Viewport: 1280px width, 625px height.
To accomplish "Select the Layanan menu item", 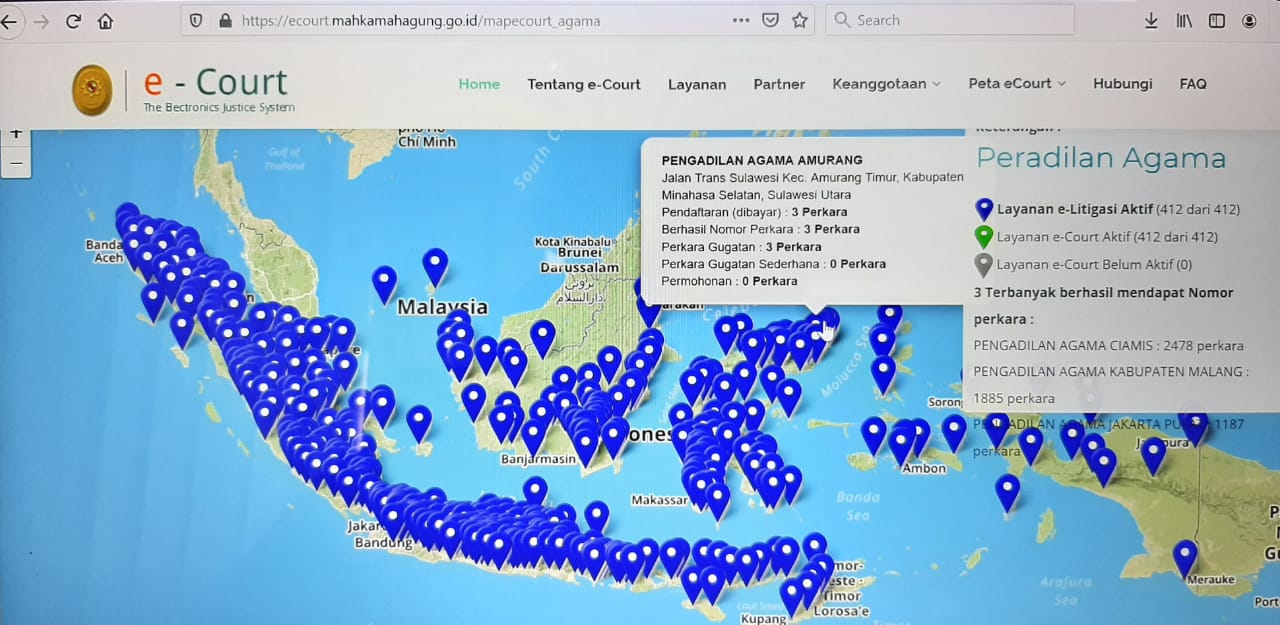I will point(697,84).
